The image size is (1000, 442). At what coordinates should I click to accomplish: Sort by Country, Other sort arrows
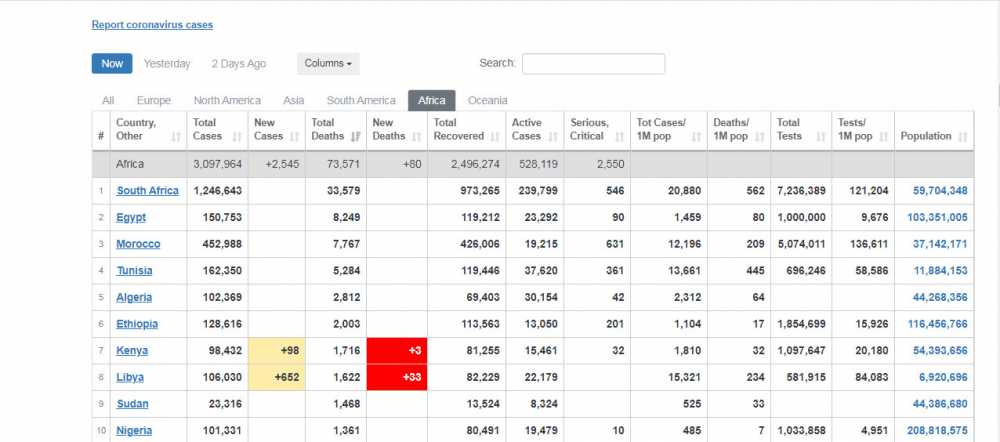coord(176,136)
